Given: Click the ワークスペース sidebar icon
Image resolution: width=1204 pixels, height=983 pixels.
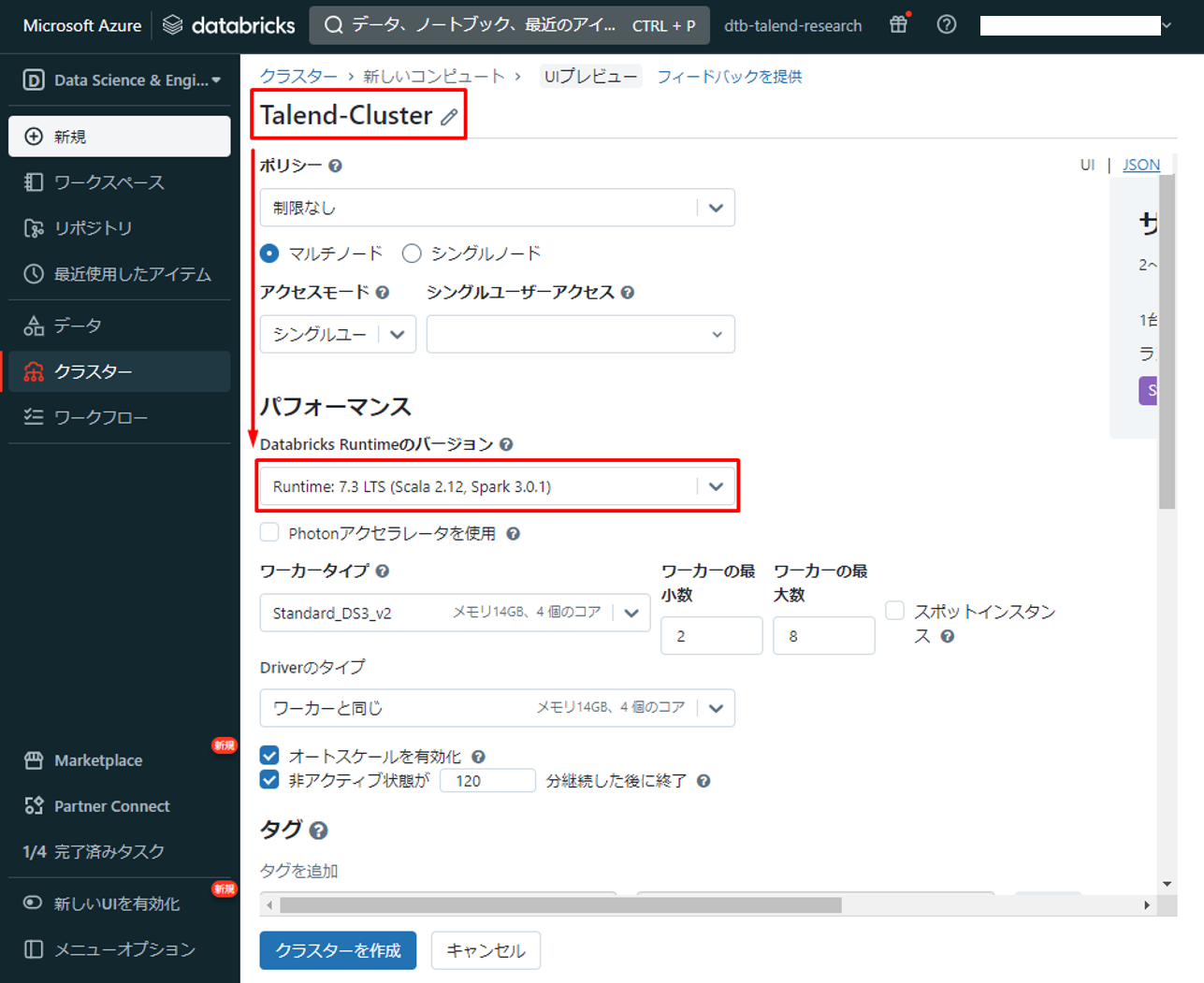Looking at the screenshot, I should [x=34, y=182].
